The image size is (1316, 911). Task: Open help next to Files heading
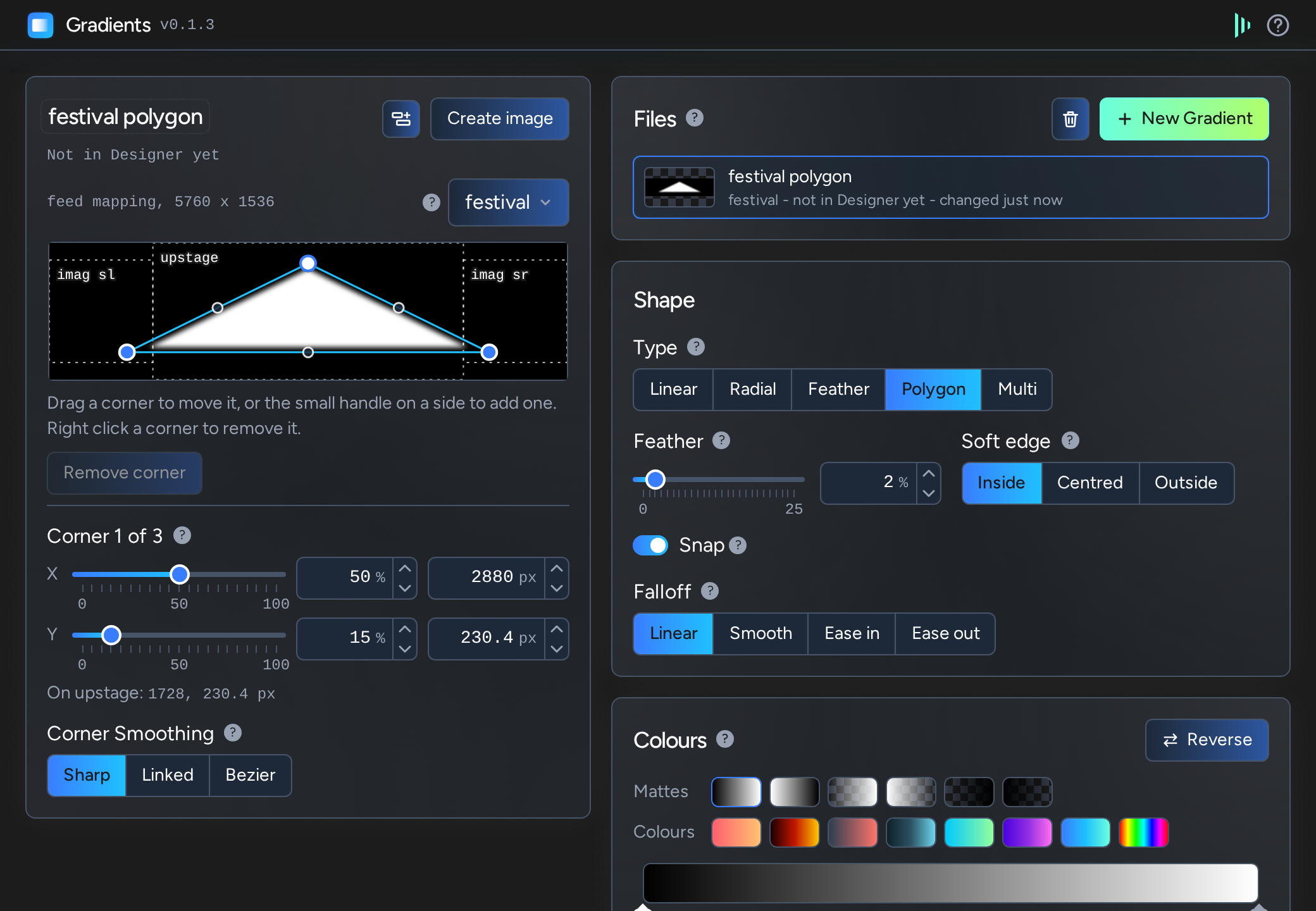click(x=695, y=118)
